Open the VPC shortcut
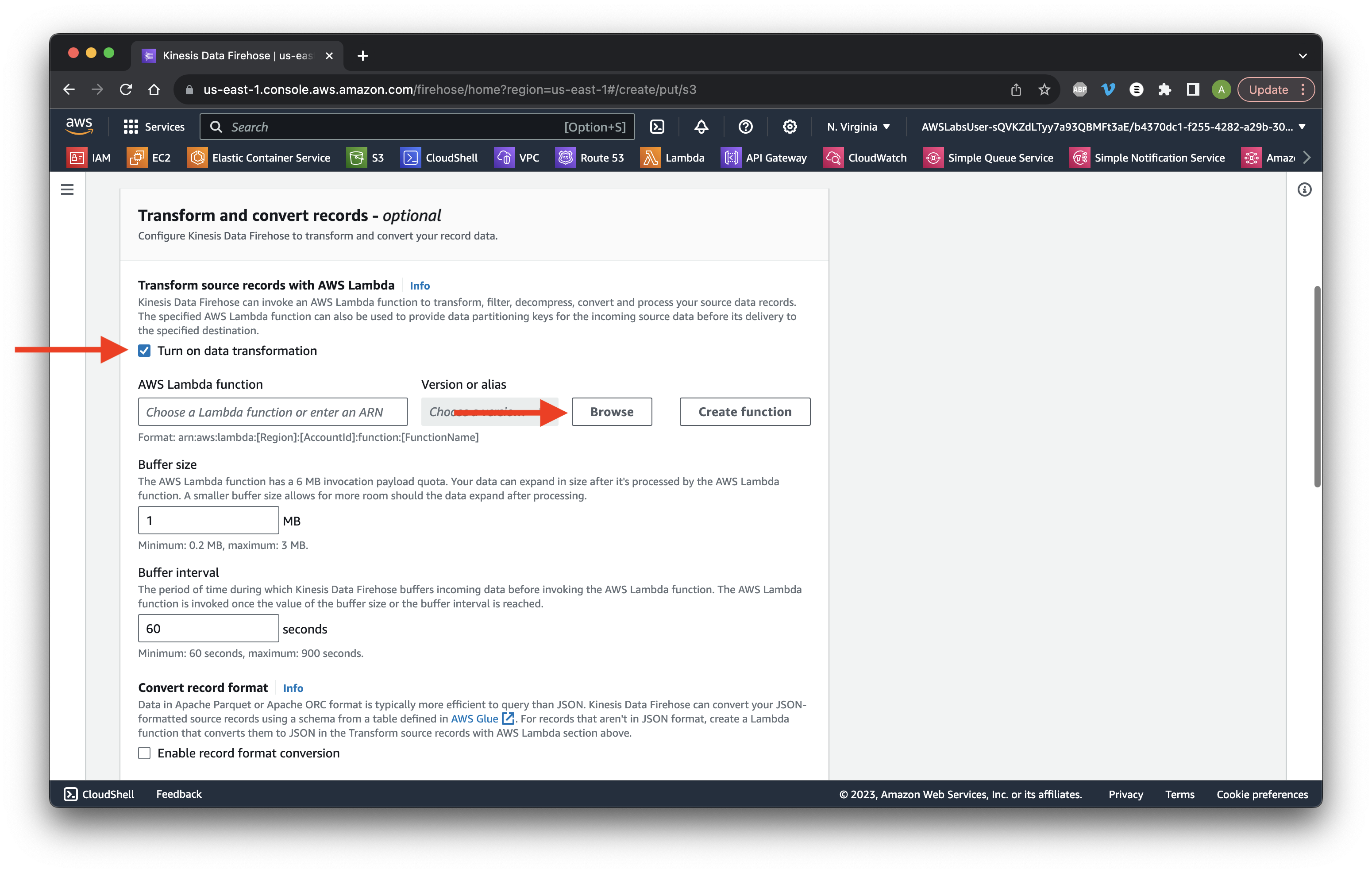This screenshot has height=873, width=1372. coord(517,158)
